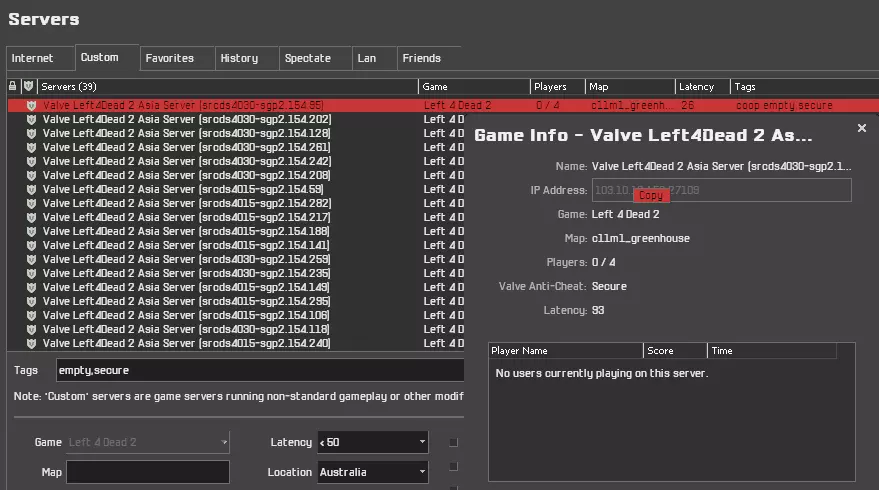Sort by Tags column header
The image size is (879, 490).
(x=805, y=86)
